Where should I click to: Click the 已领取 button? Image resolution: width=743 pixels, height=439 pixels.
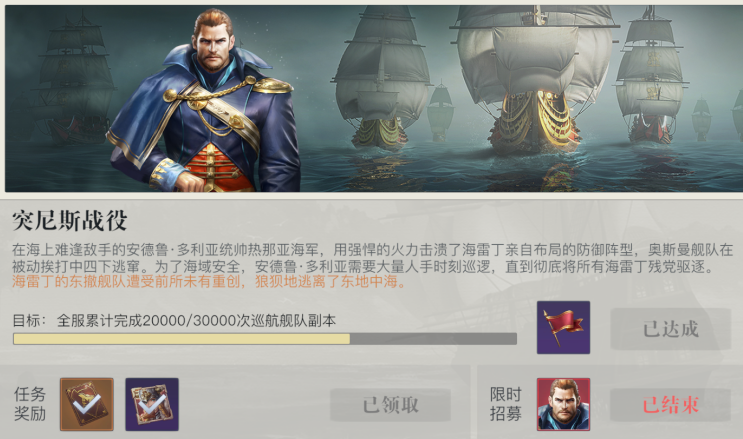tap(390, 405)
